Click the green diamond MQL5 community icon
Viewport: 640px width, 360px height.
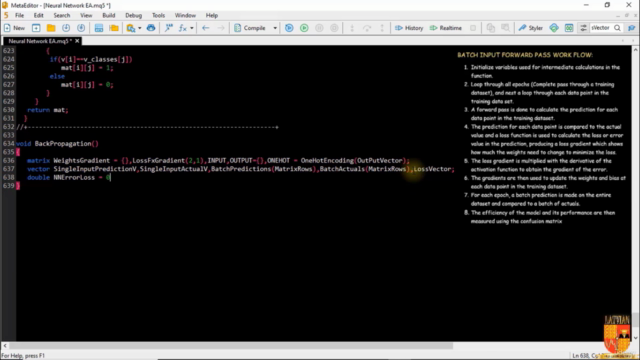click(x=554, y=28)
